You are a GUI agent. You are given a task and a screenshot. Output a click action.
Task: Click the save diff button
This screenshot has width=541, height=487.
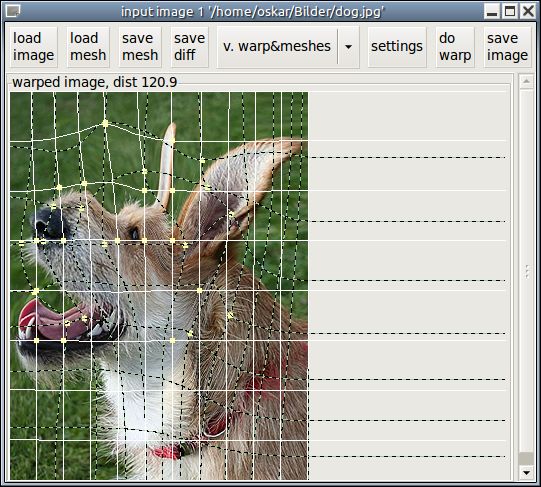click(x=189, y=47)
